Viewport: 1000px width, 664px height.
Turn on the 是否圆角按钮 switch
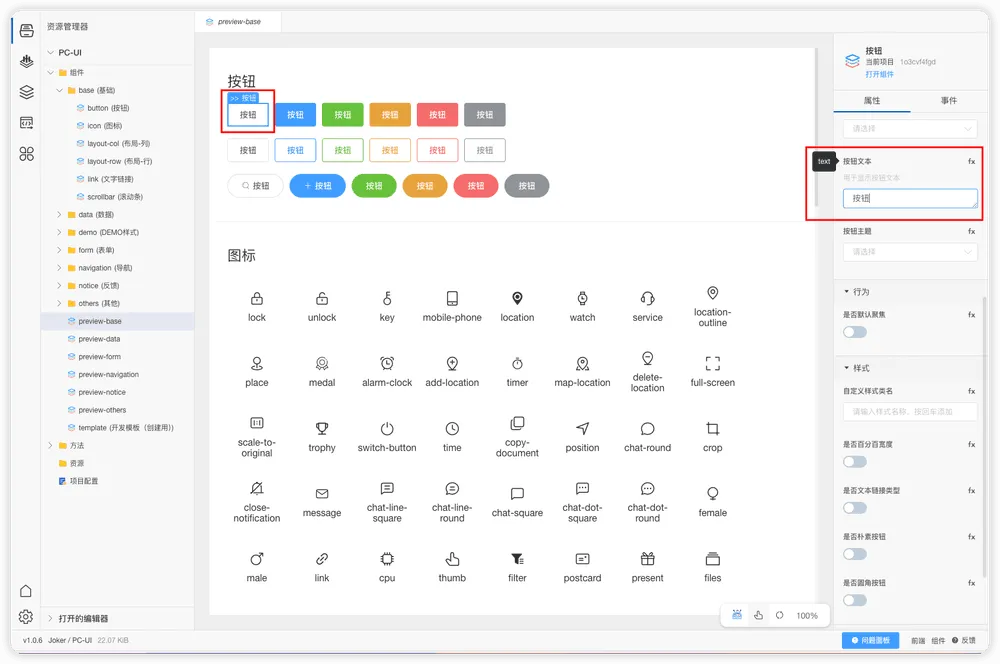tap(855, 600)
